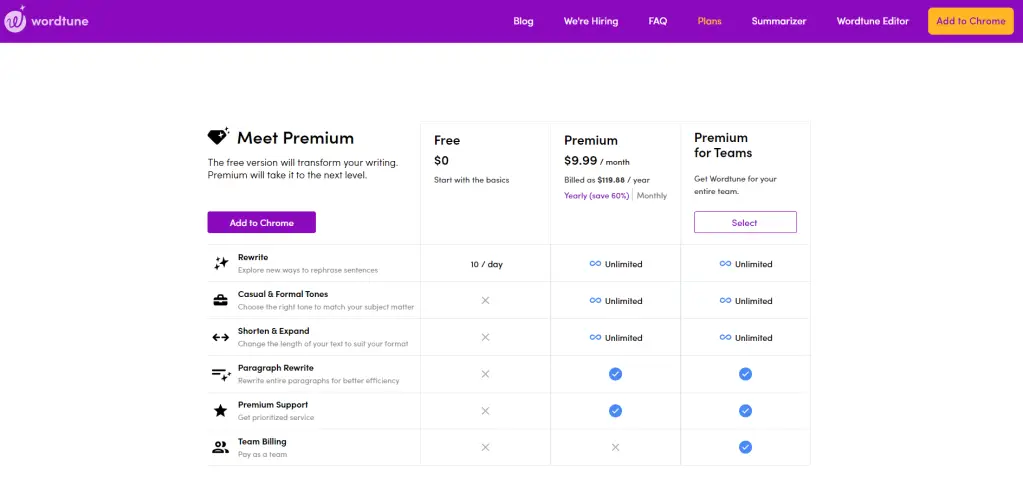
Task: Click Free X mark for Casual & Formal Tones
Action: (x=485, y=300)
